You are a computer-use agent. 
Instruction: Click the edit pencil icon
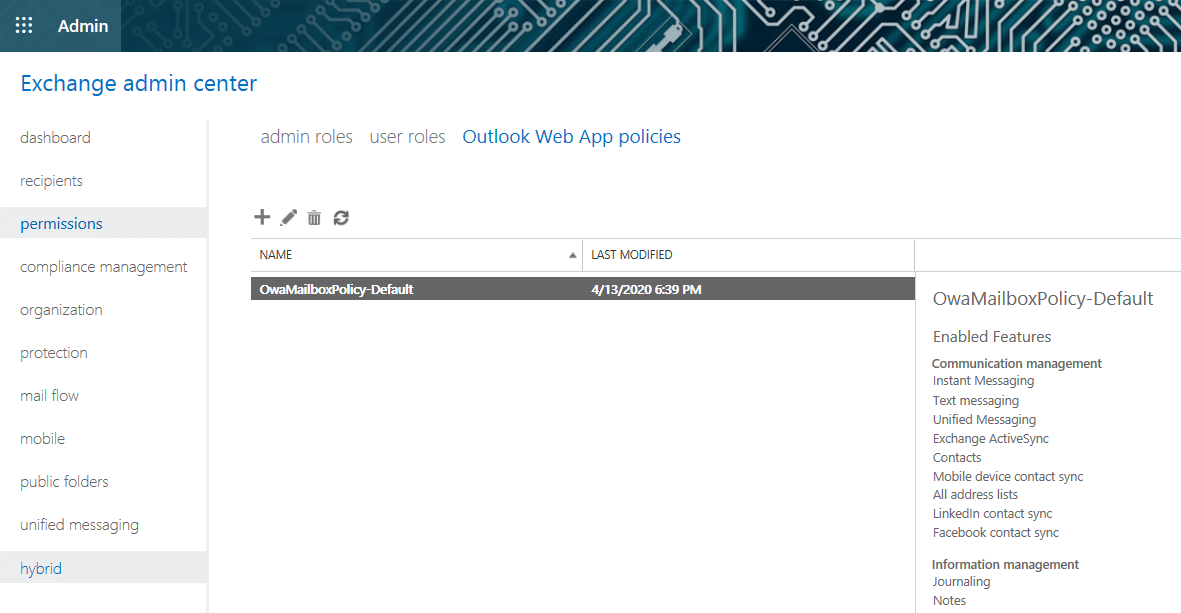288,218
